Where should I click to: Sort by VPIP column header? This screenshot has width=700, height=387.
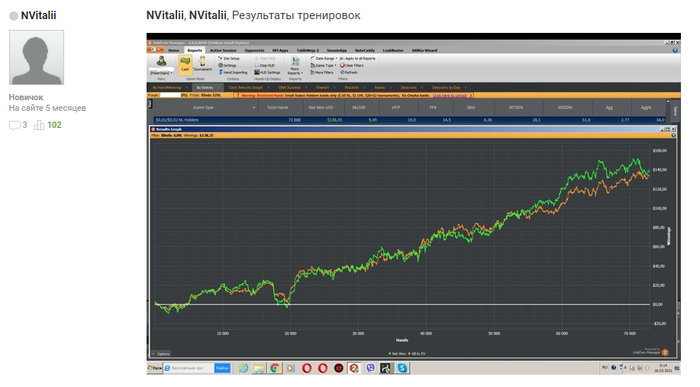coord(396,108)
